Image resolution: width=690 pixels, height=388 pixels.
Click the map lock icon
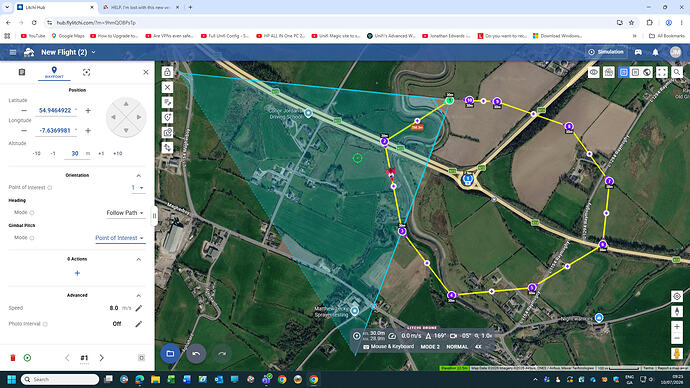tap(167, 72)
